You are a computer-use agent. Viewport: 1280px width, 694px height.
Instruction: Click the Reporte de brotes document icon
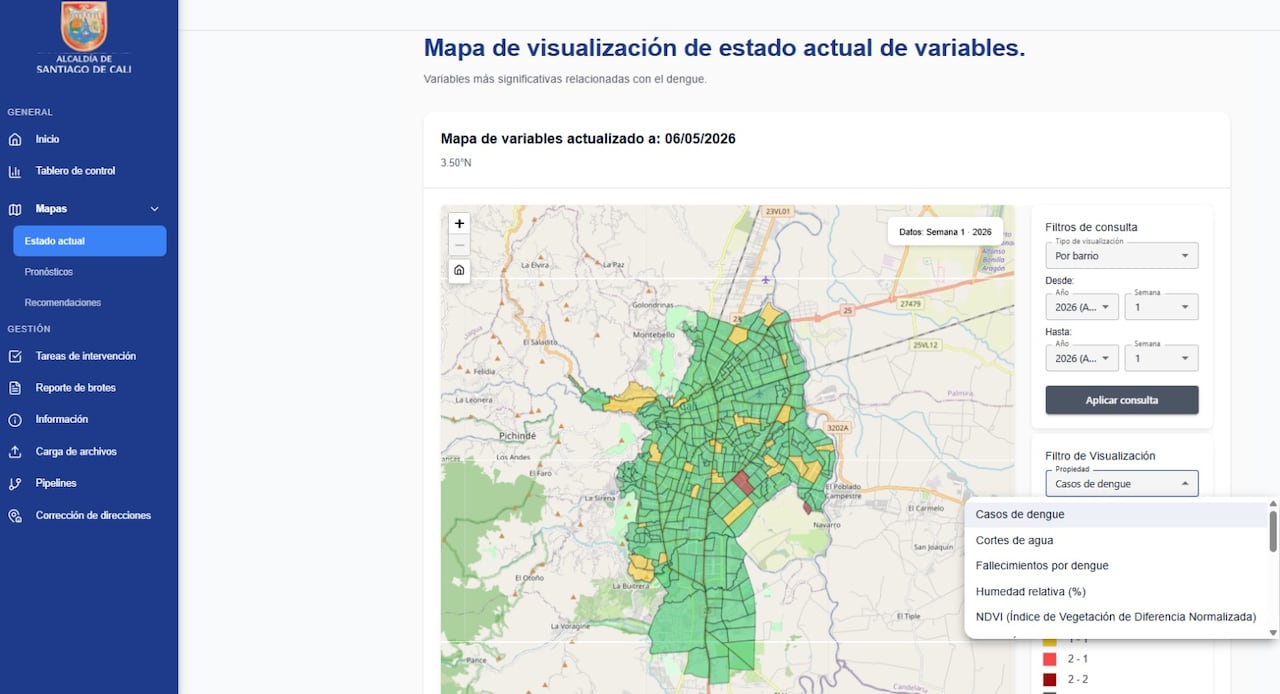15,388
